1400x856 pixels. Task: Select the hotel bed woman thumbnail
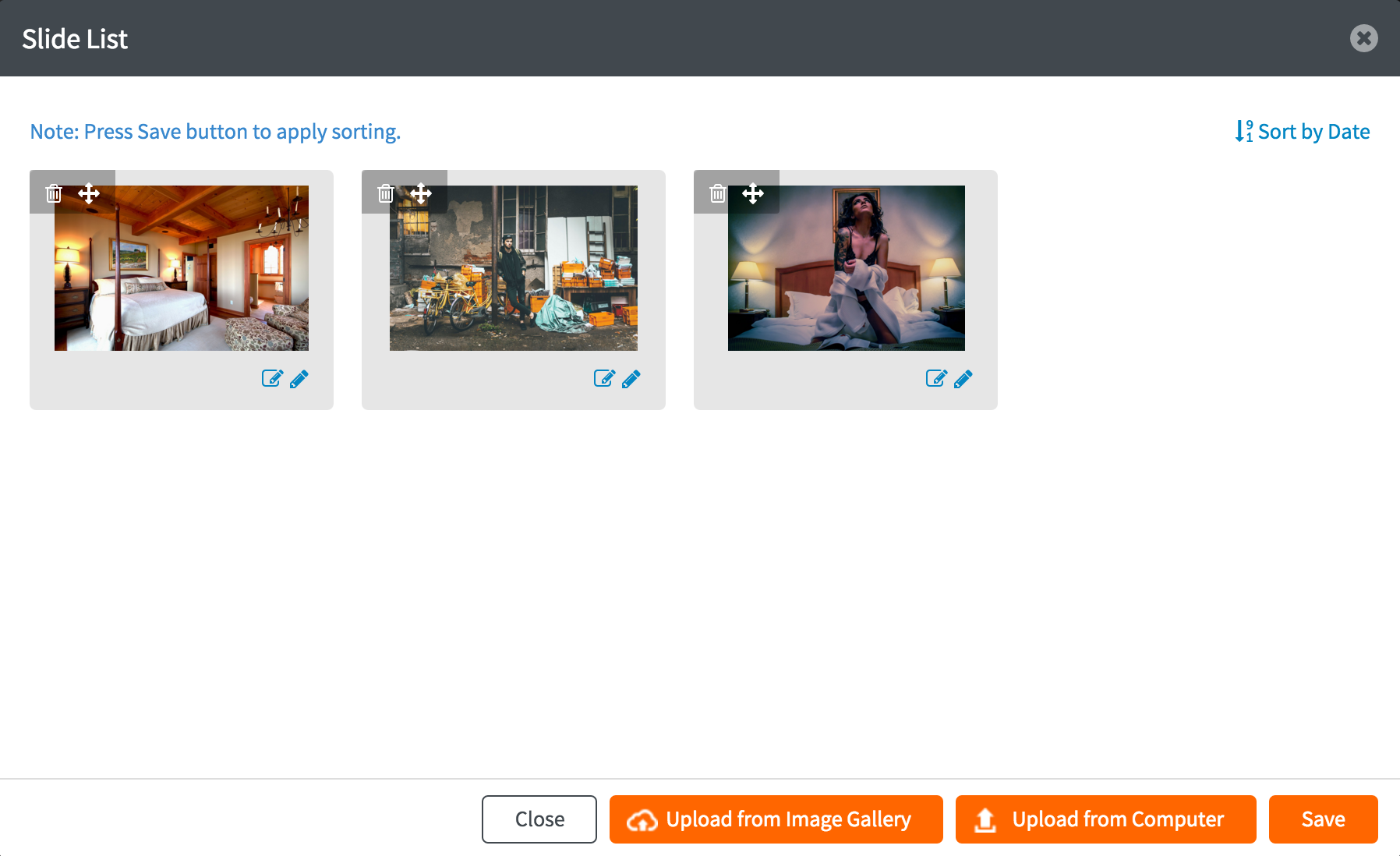(x=847, y=268)
